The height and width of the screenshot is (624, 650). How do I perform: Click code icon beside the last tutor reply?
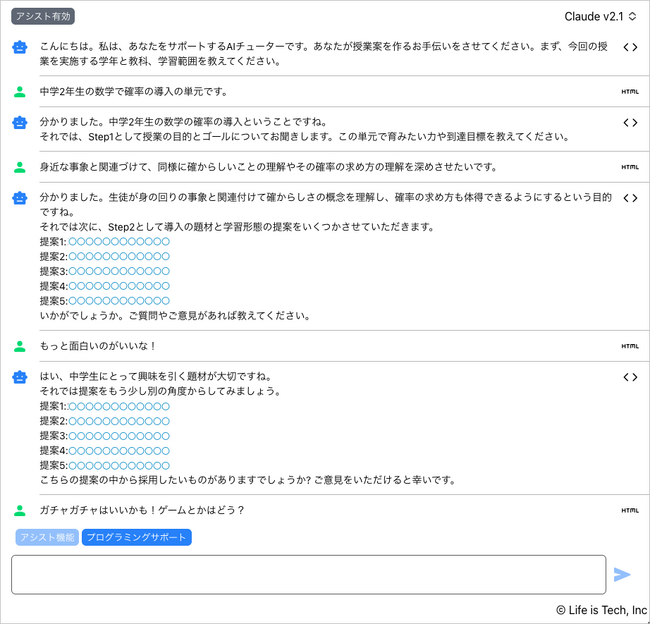[630, 377]
